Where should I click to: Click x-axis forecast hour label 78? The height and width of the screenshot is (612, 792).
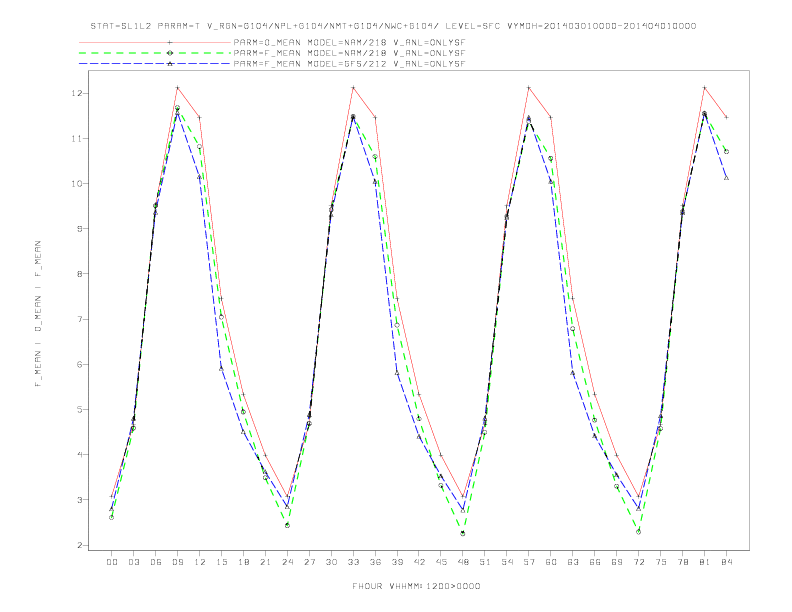[x=683, y=562]
